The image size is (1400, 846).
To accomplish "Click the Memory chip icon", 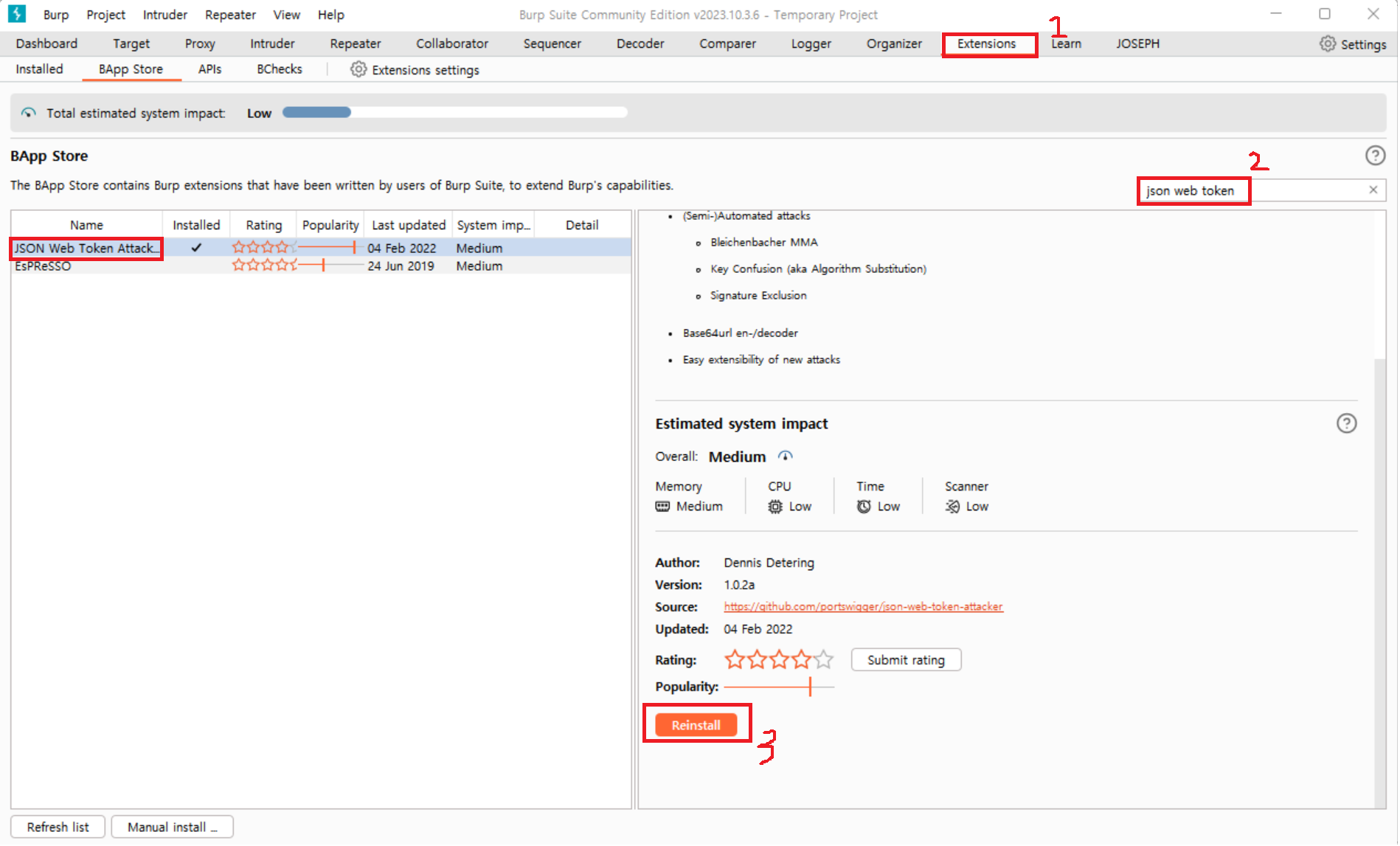I will click(662, 506).
